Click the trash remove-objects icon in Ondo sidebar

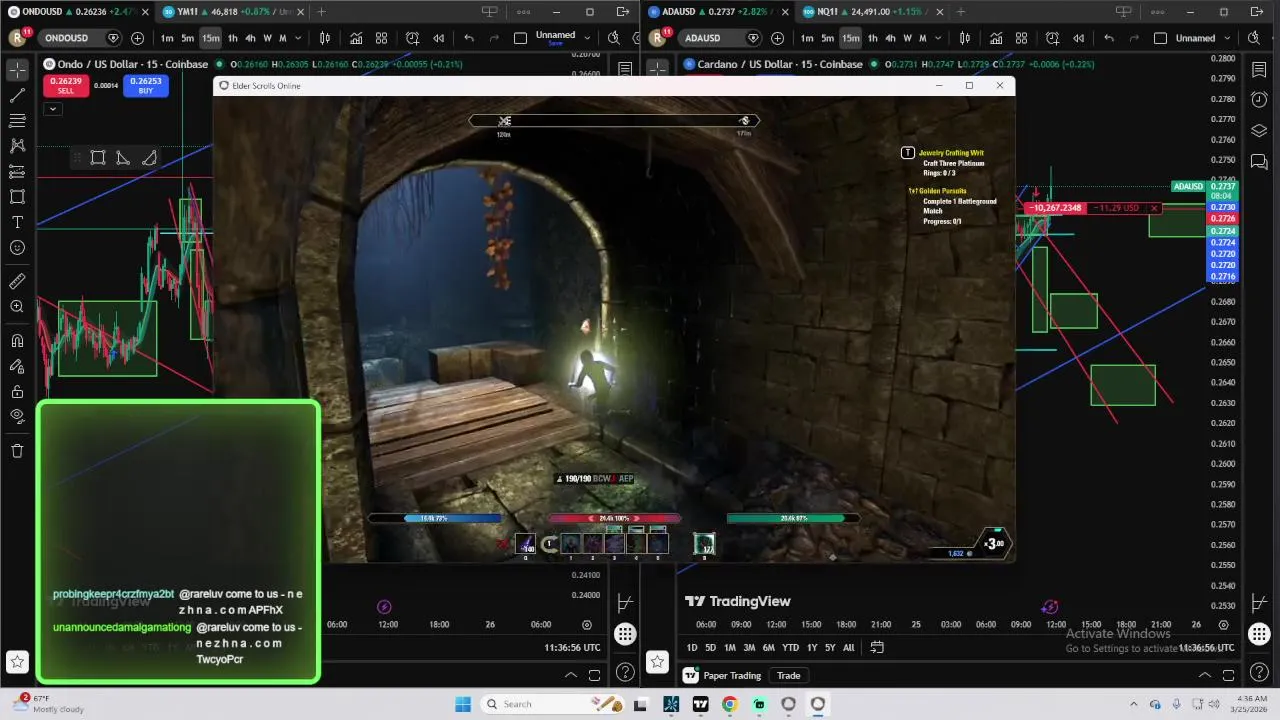pos(17,451)
